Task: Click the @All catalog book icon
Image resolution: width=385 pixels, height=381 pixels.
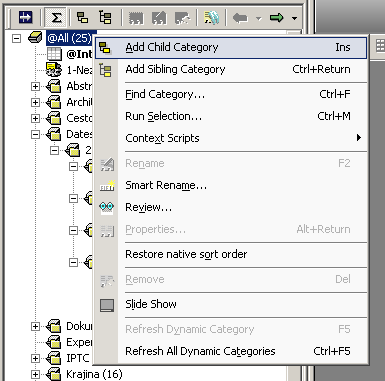Action: 35,38
